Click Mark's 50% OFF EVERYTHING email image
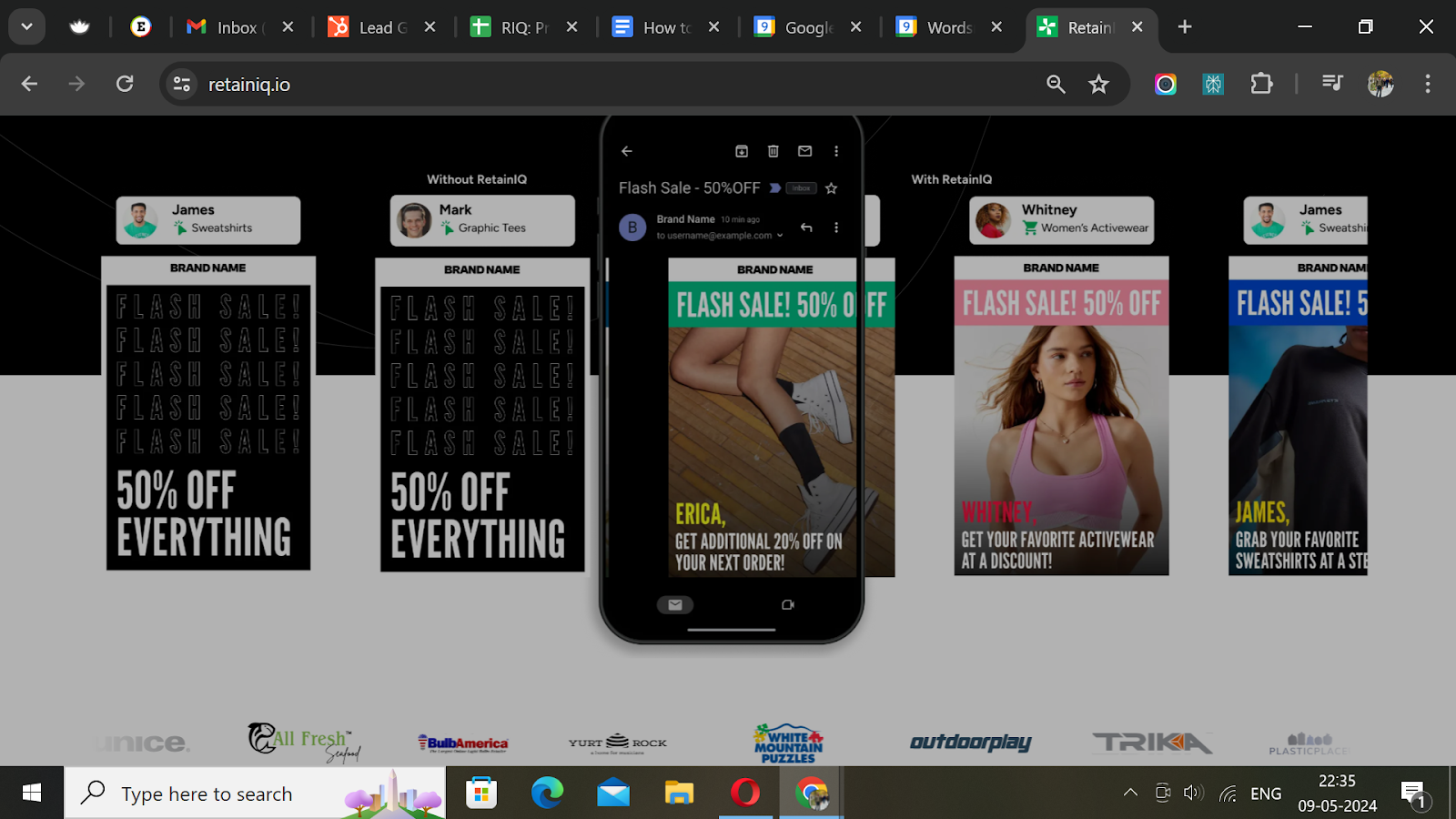Screen dimensions: 1456x819 click(482, 429)
